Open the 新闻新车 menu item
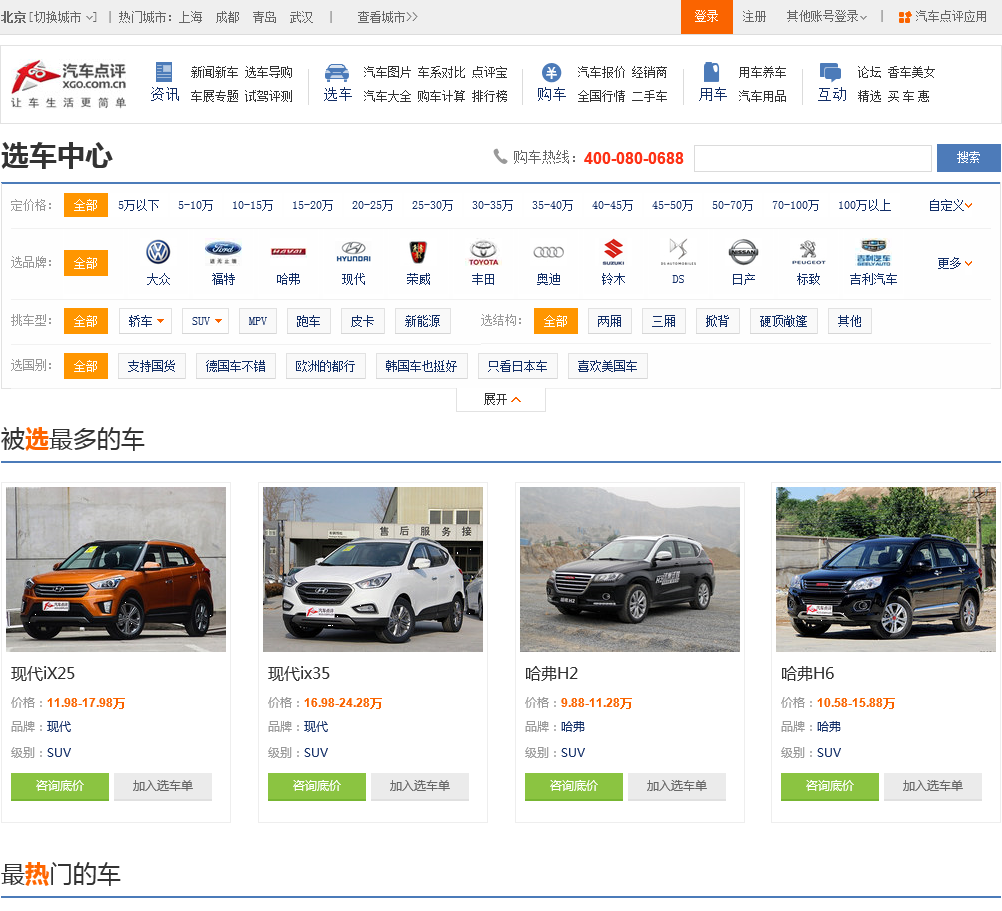1002x911 pixels. pos(214,72)
